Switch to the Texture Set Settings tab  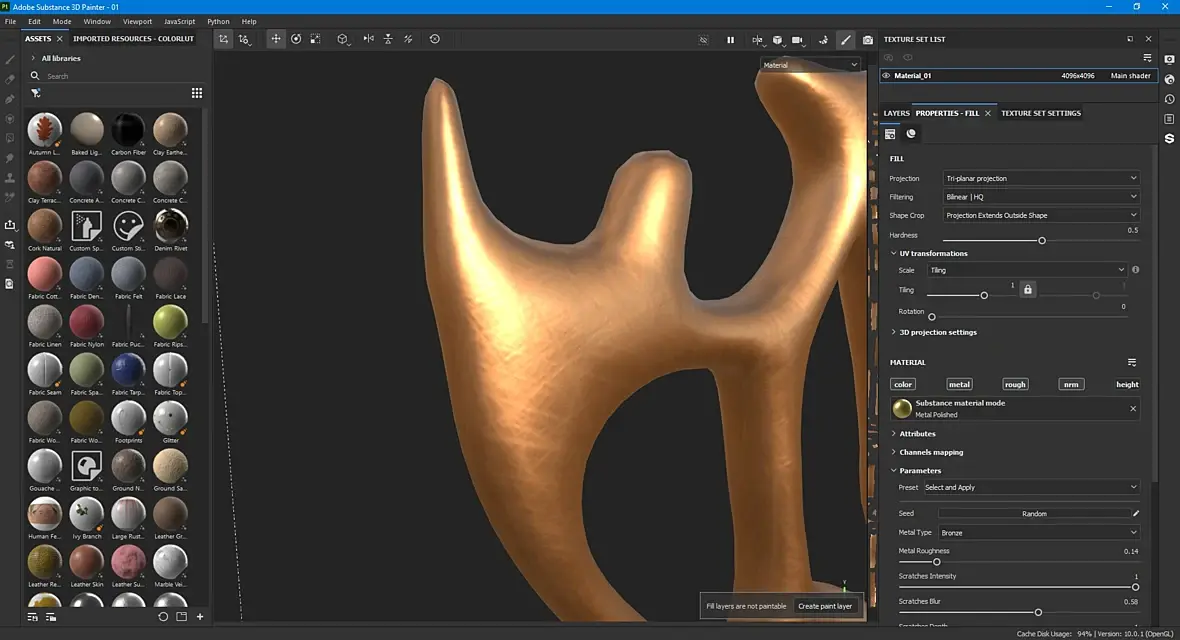1040,113
